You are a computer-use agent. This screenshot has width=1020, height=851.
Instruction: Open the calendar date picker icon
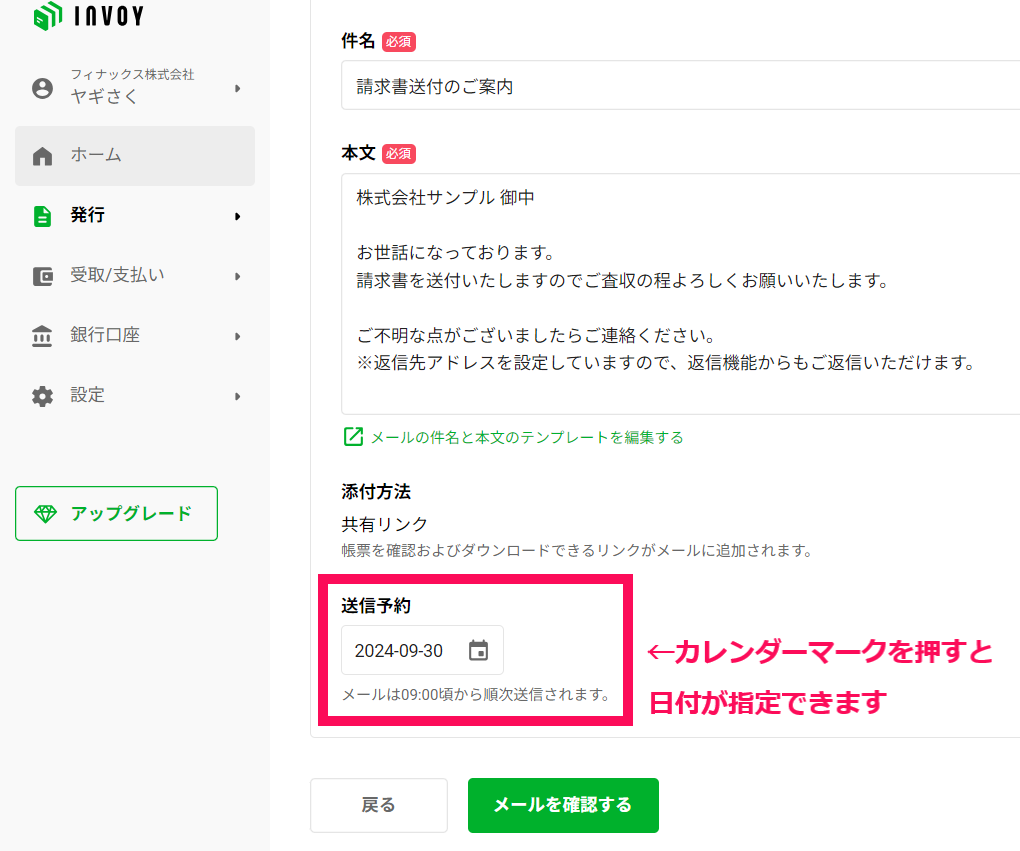478,650
